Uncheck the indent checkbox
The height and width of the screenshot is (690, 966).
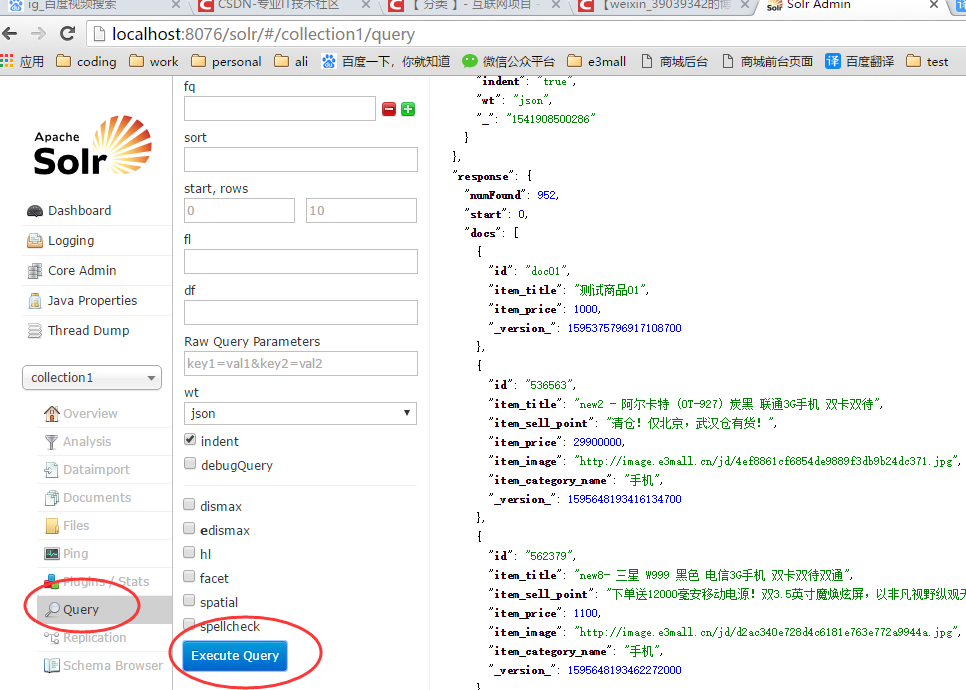tap(190, 439)
